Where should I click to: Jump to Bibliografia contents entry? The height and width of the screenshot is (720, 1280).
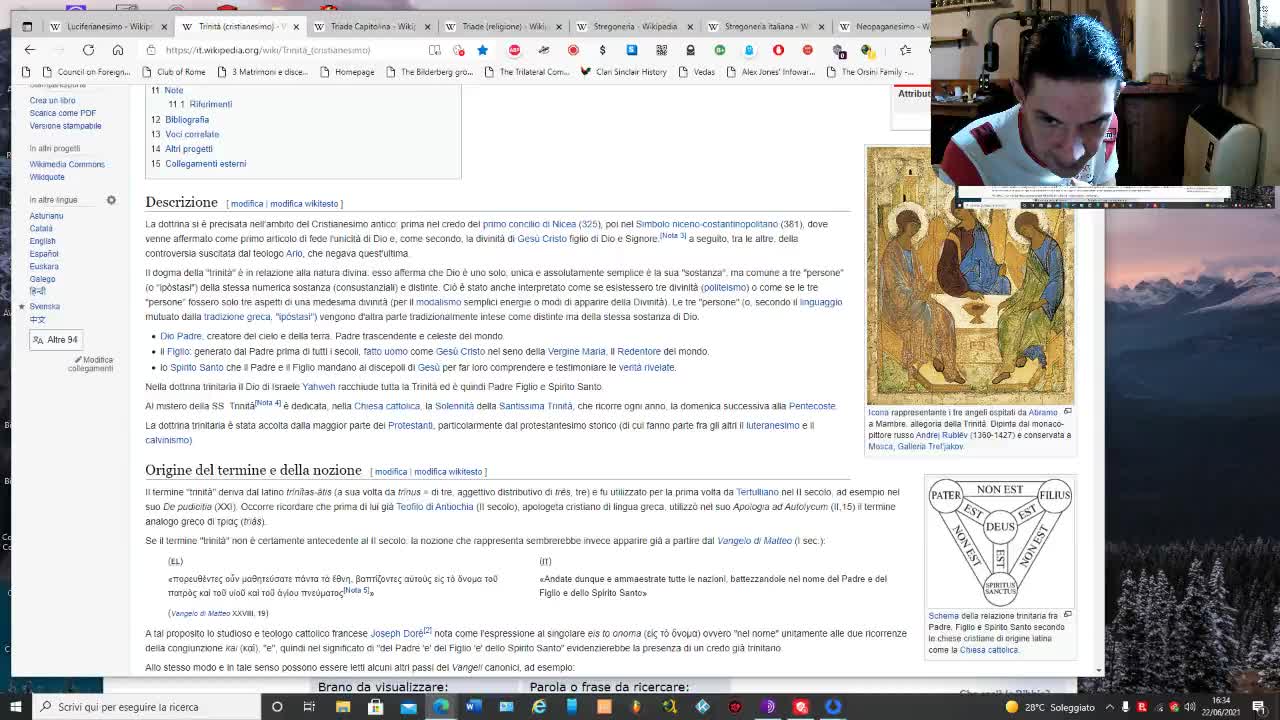(187, 119)
